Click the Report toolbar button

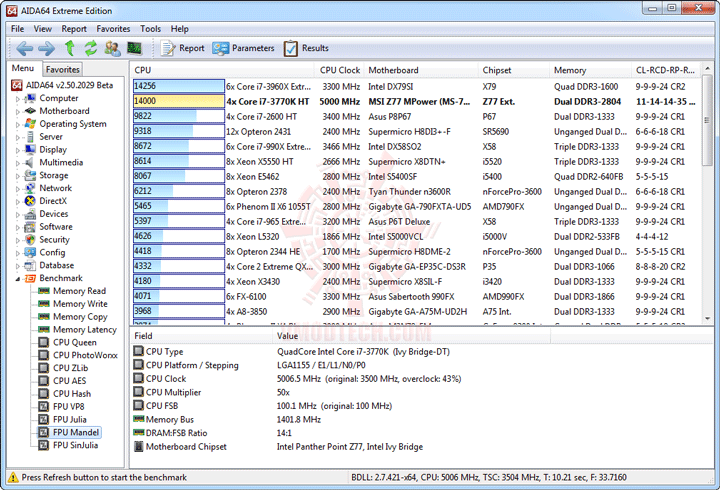click(x=182, y=48)
